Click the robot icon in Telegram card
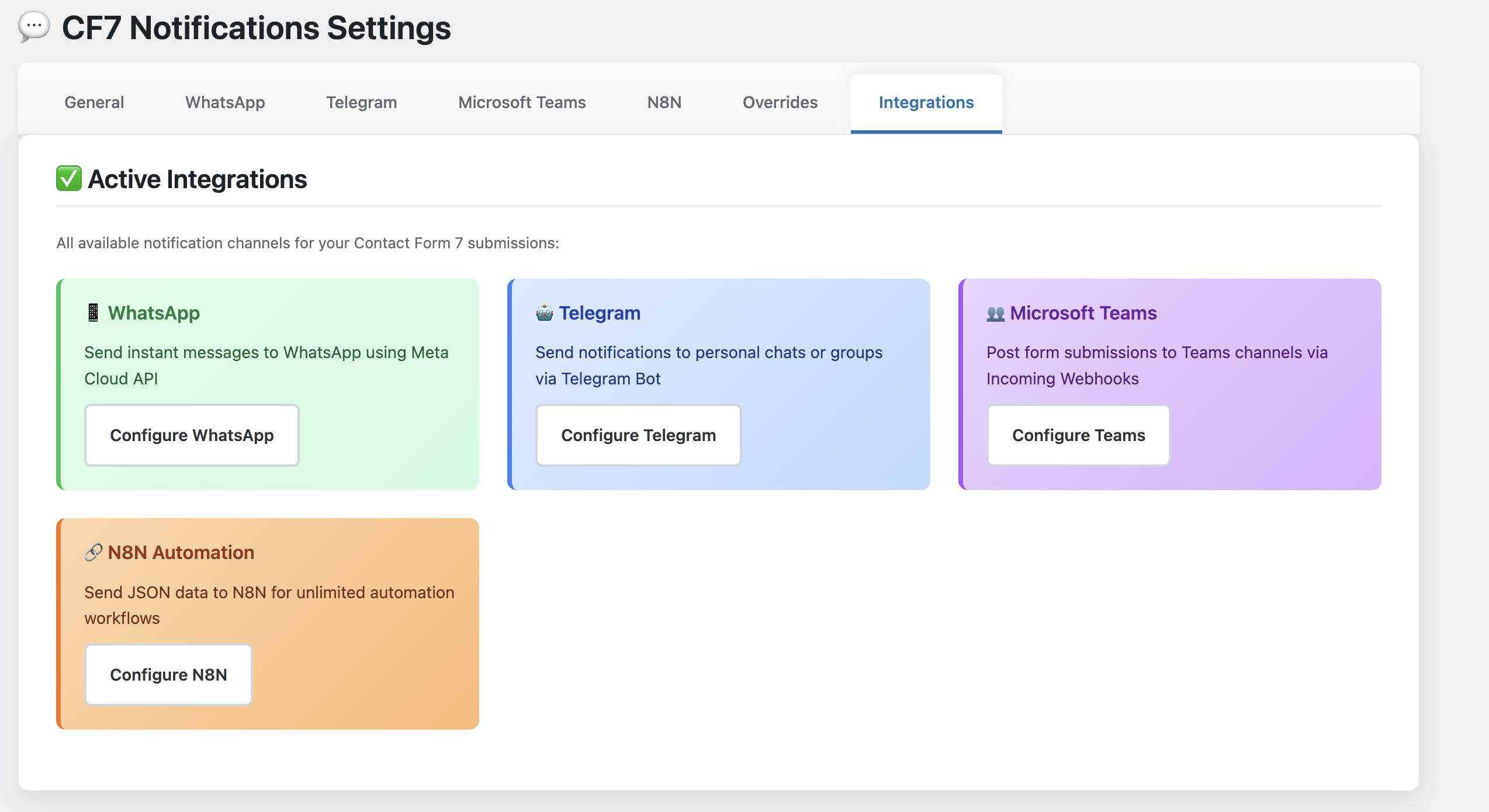1489x812 pixels. [544, 313]
